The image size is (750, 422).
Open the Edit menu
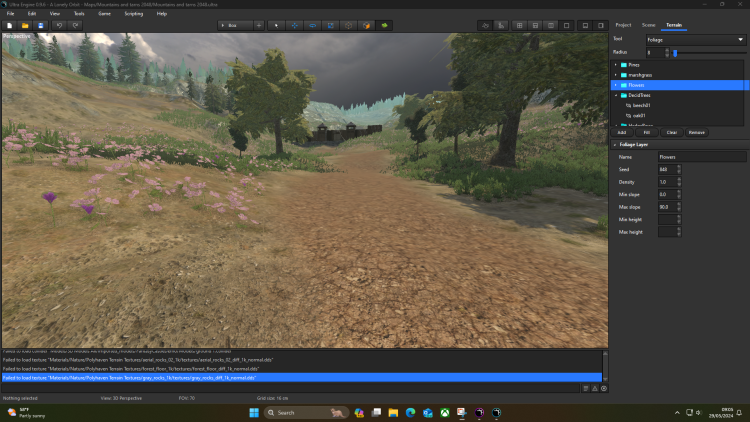point(32,13)
